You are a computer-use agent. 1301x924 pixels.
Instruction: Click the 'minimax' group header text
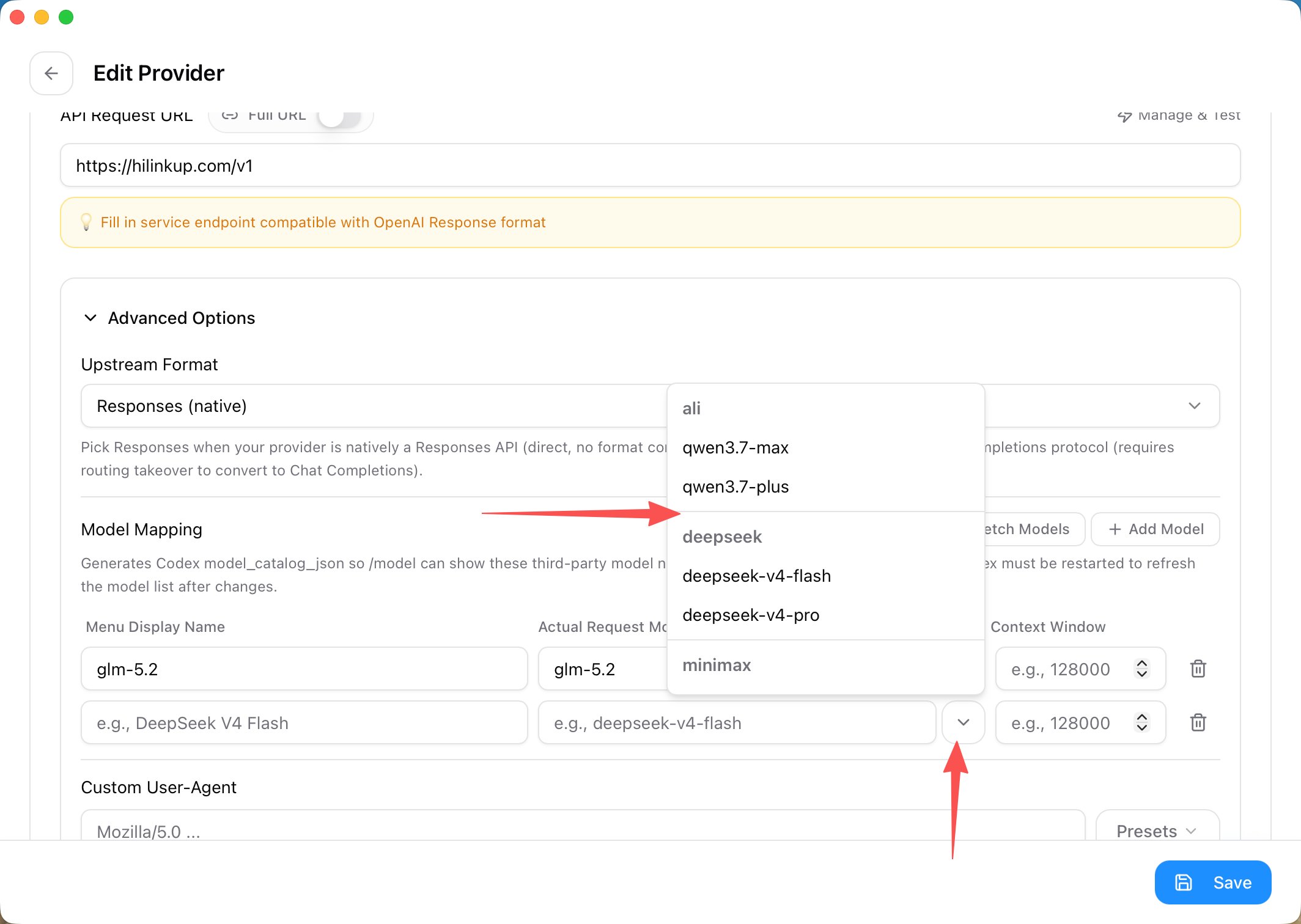tap(717, 665)
